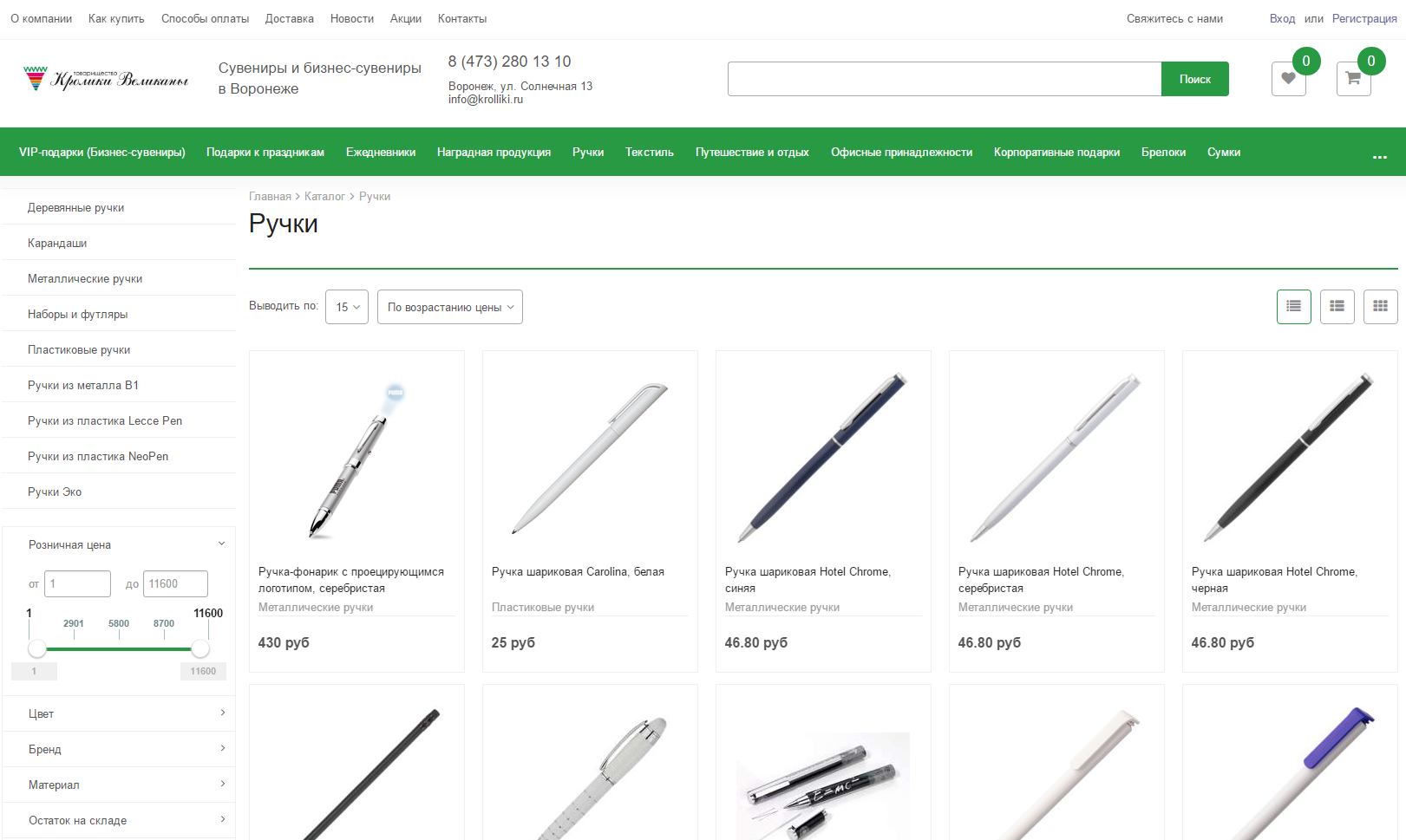Open Способы оплаты page
Image resolution: width=1406 pixels, height=840 pixels.
pyautogui.click(x=205, y=18)
